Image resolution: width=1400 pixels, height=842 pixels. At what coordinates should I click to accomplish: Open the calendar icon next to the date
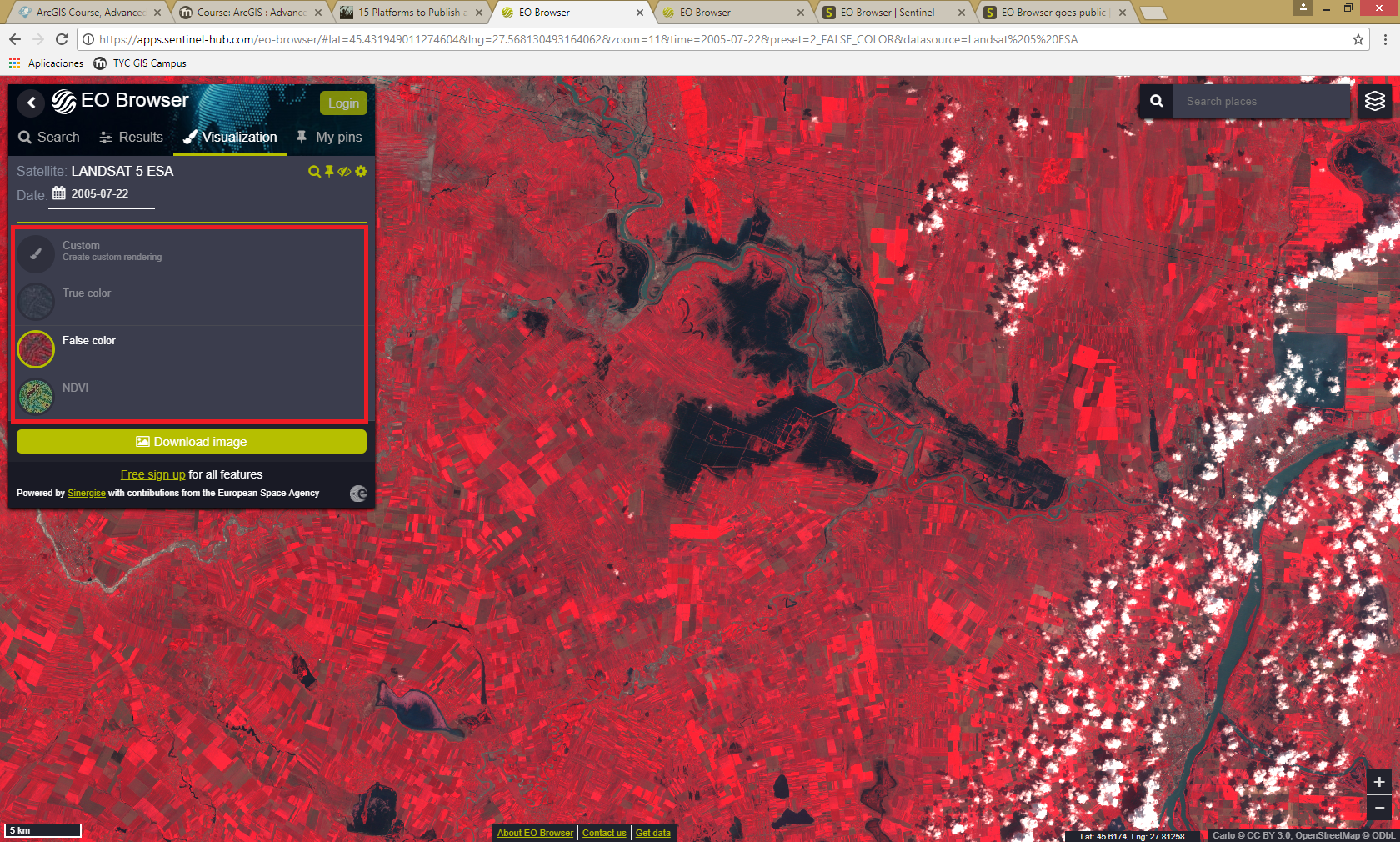coord(58,193)
